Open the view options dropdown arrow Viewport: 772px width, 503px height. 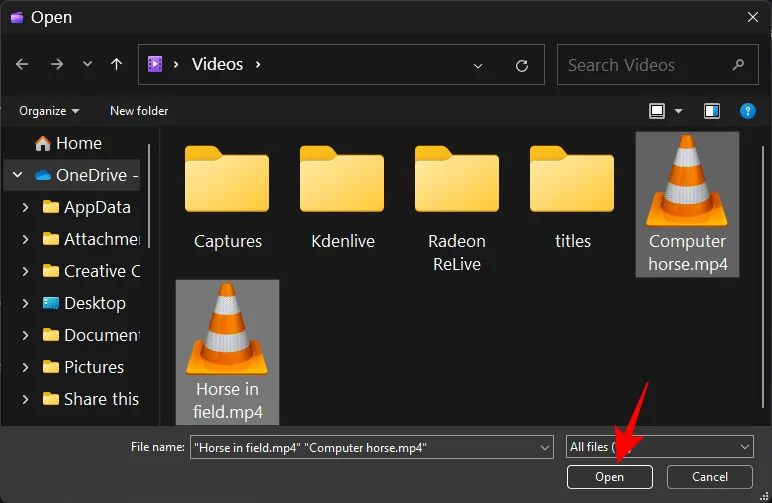pos(678,111)
